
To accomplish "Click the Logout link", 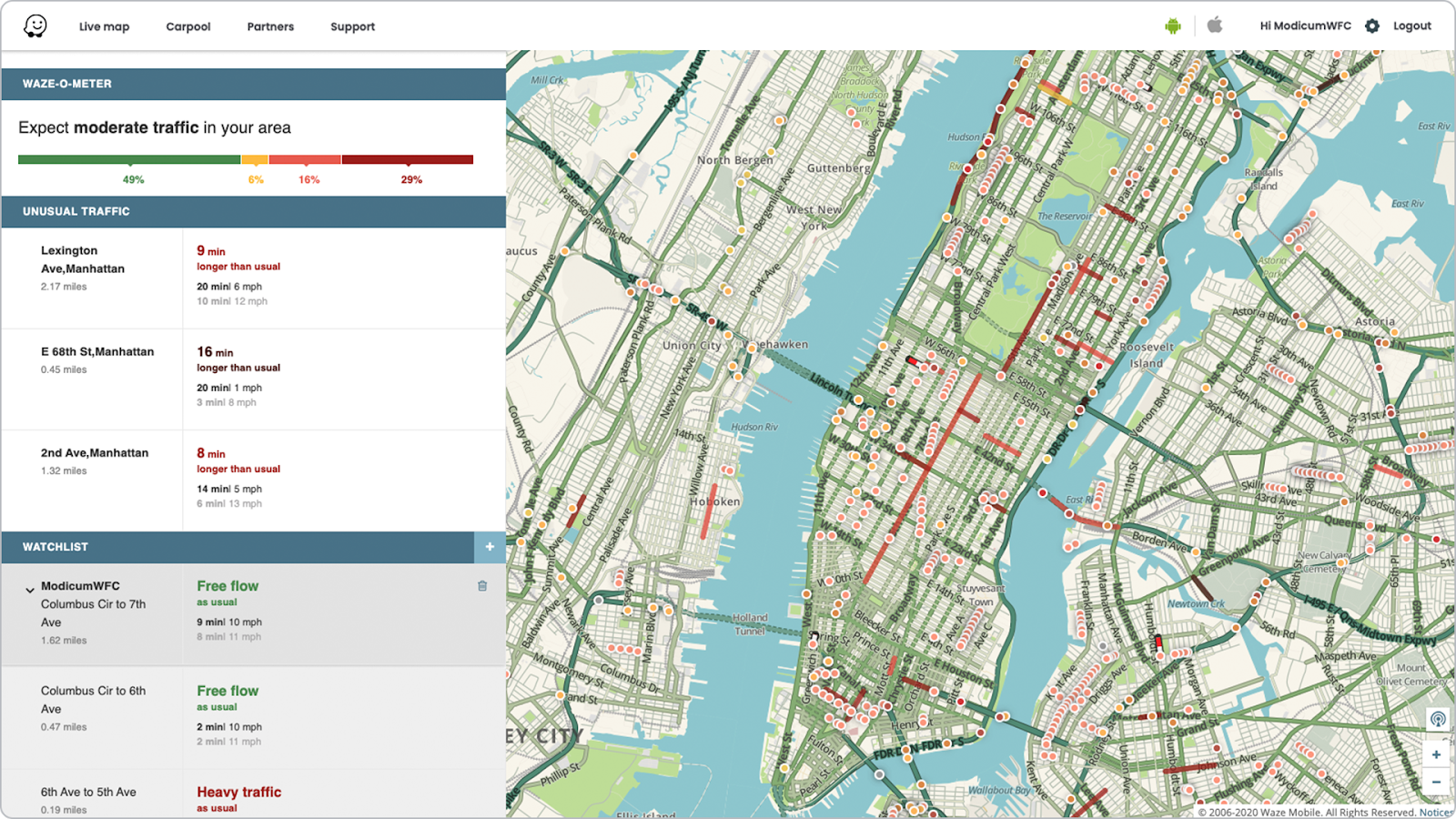I will [1411, 26].
